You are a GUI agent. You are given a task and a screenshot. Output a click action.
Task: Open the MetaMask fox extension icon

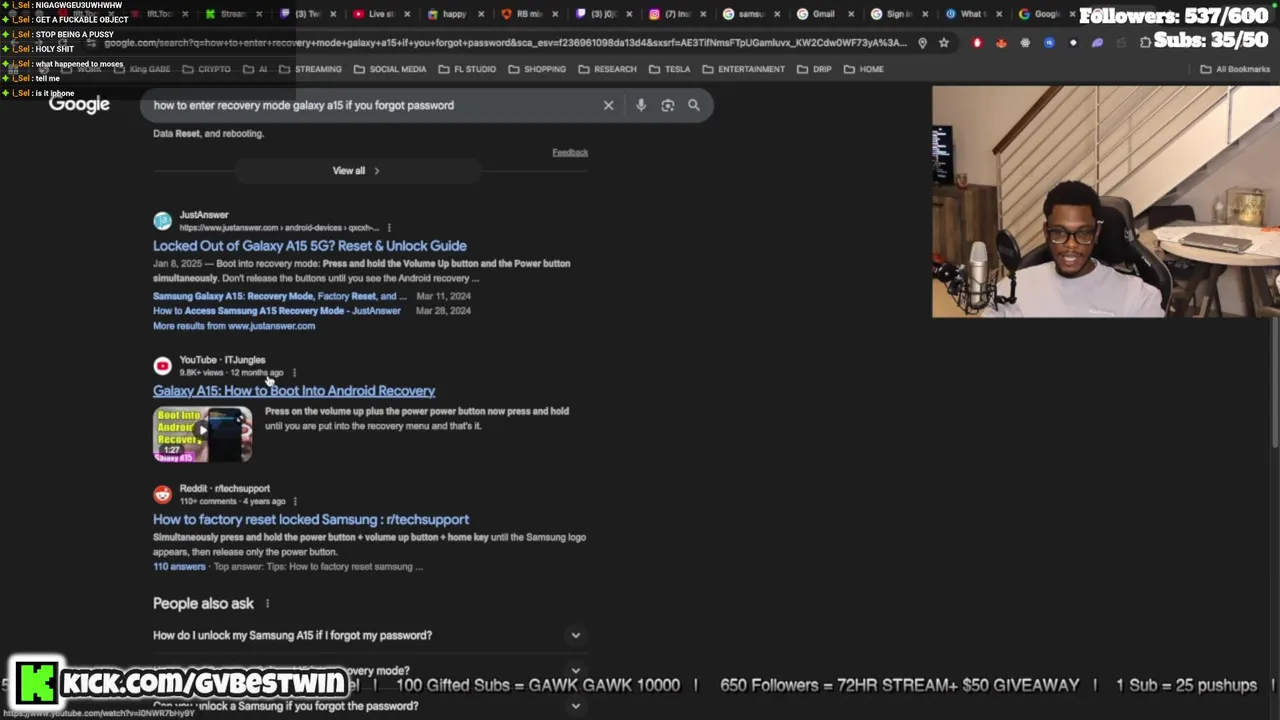1001,43
